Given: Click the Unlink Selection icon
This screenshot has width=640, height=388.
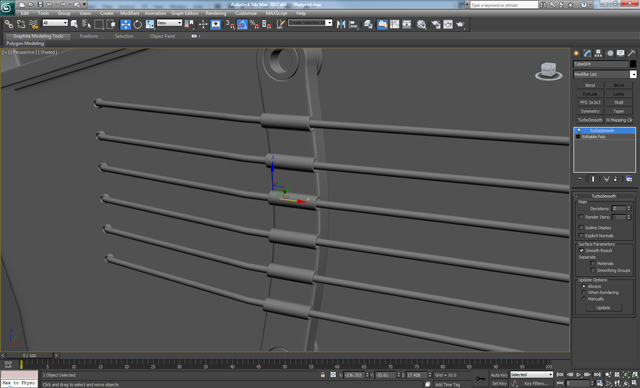Looking at the screenshot, I should (x=21, y=24).
